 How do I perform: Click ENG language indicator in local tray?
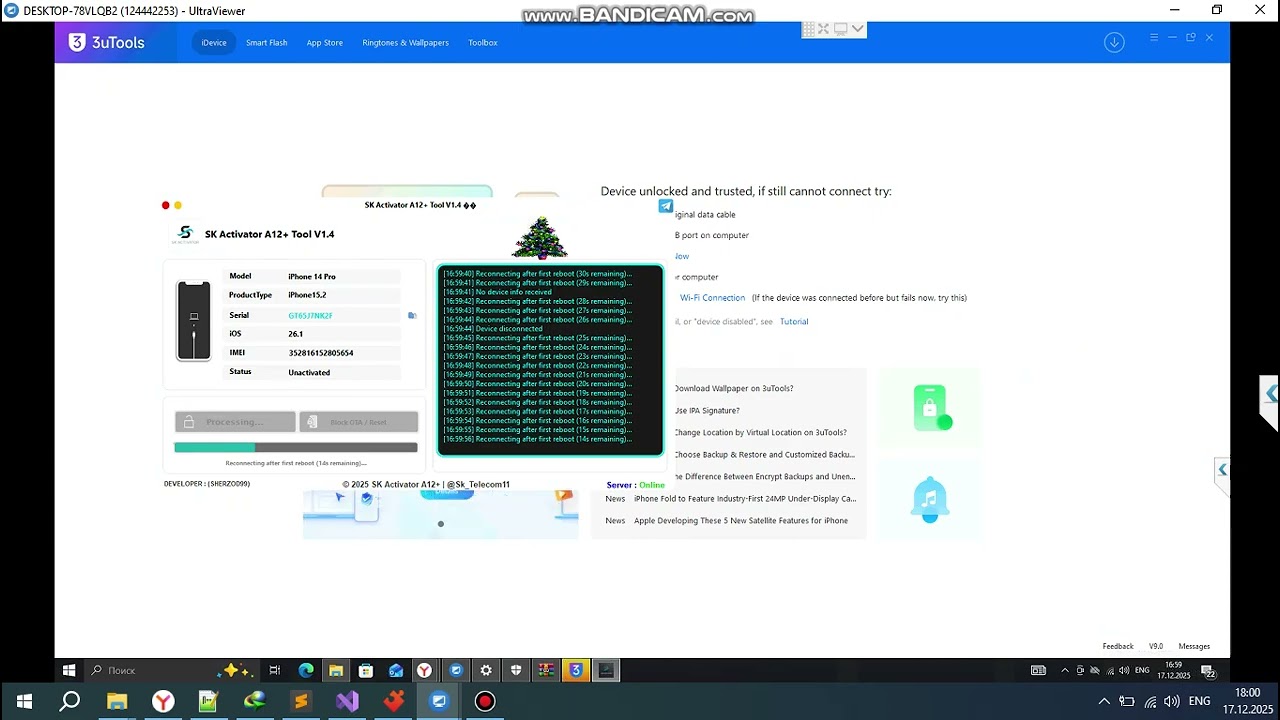pos(1200,701)
